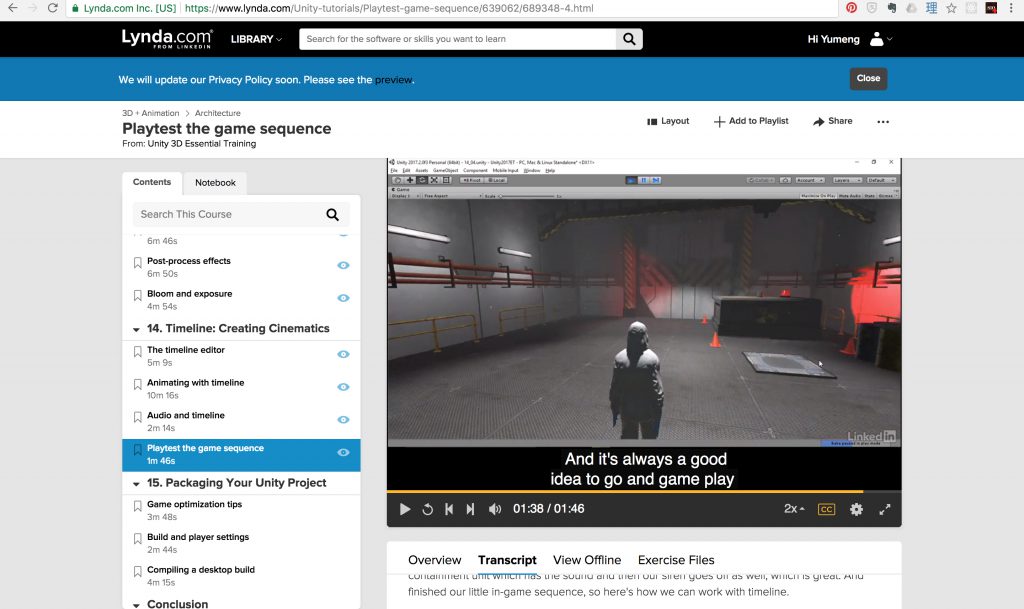Bookmark The timeline editor video
The height and width of the screenshot is (609, 1024).
[137, 351]
